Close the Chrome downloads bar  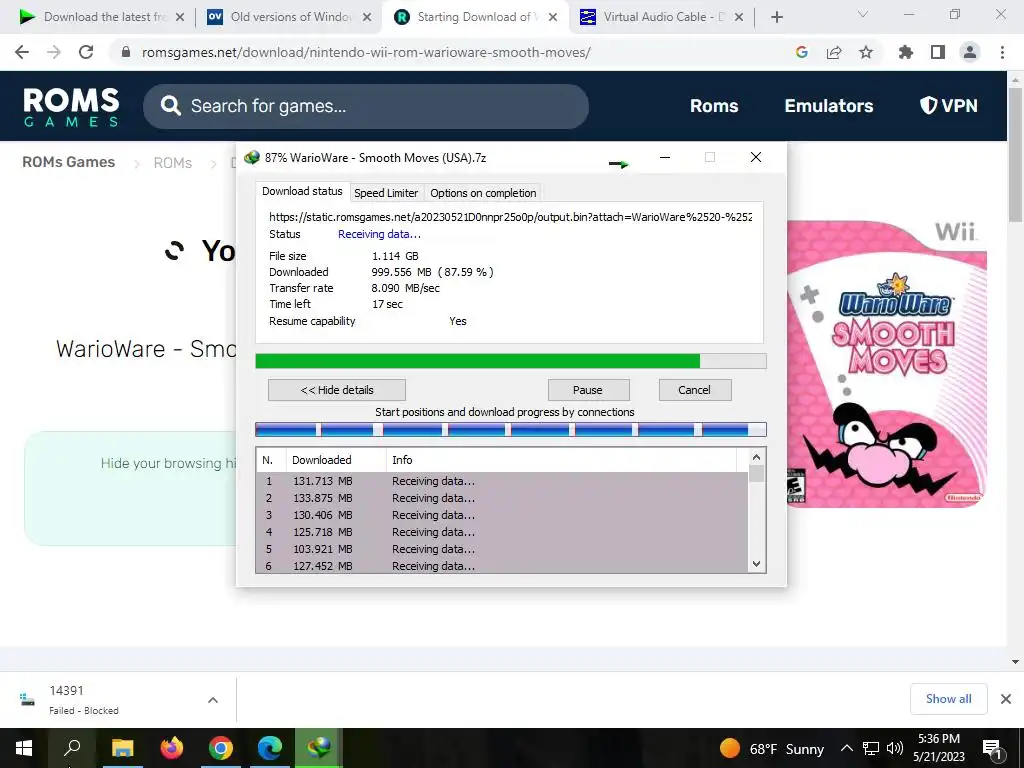point(1006,699)
